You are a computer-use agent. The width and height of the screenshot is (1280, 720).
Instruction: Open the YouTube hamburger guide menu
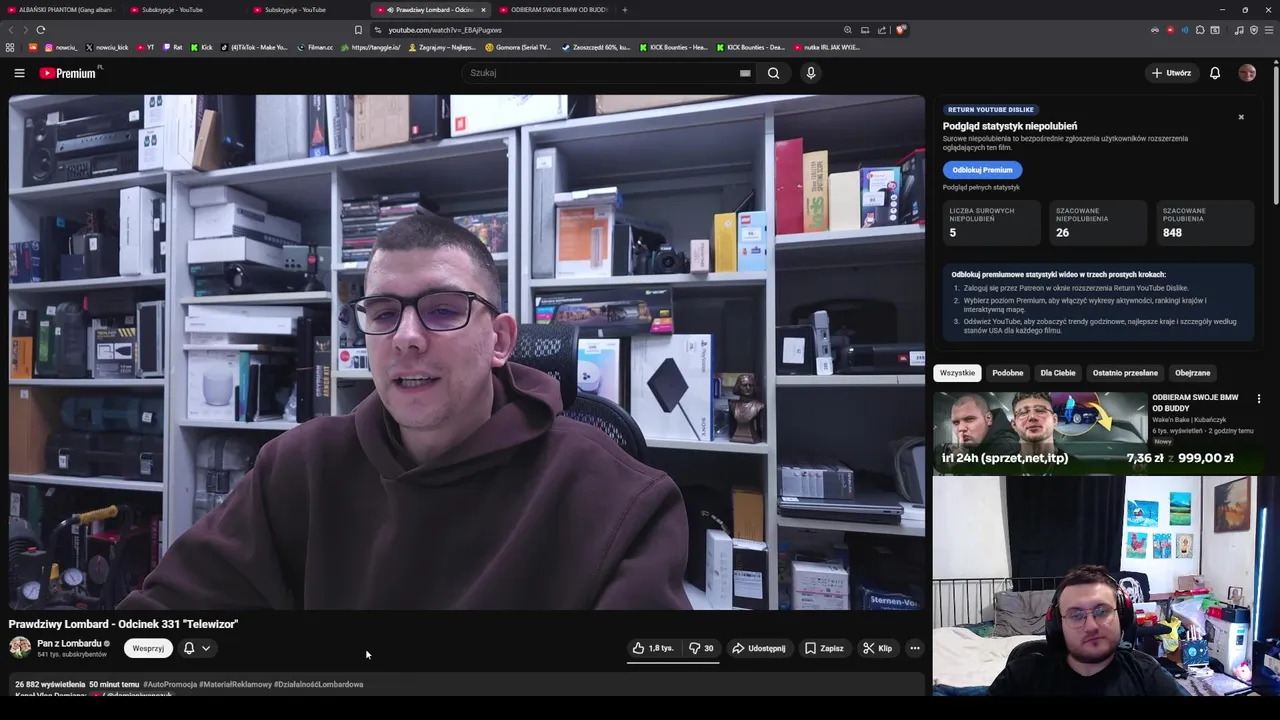[x=19, y=73]
